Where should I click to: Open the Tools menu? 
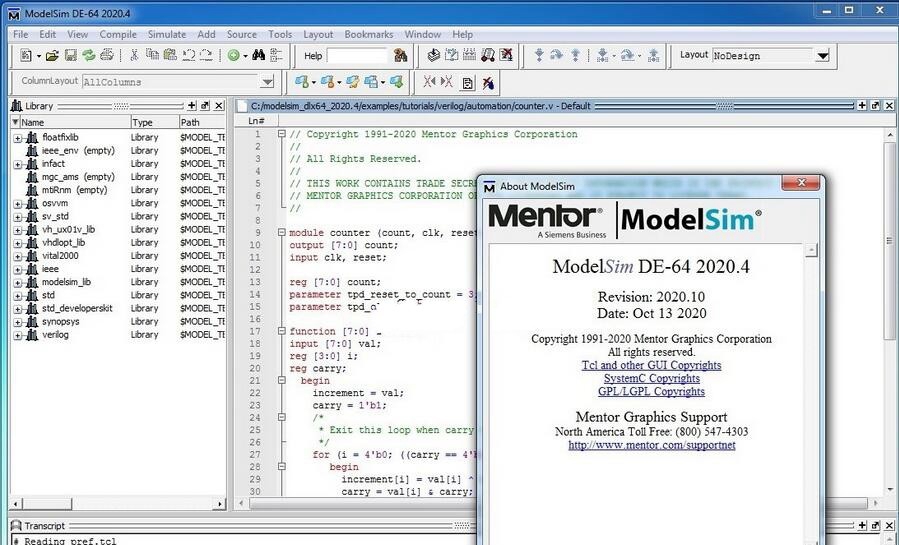pyautogui.click(x=280, y=34)
